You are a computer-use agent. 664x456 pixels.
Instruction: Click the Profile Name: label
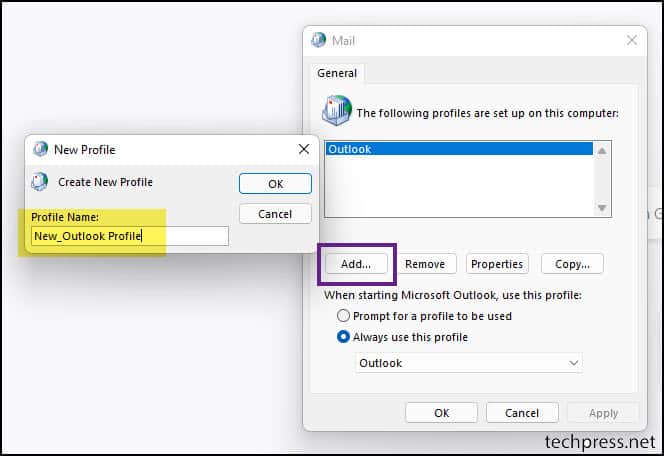pos(65,217)
